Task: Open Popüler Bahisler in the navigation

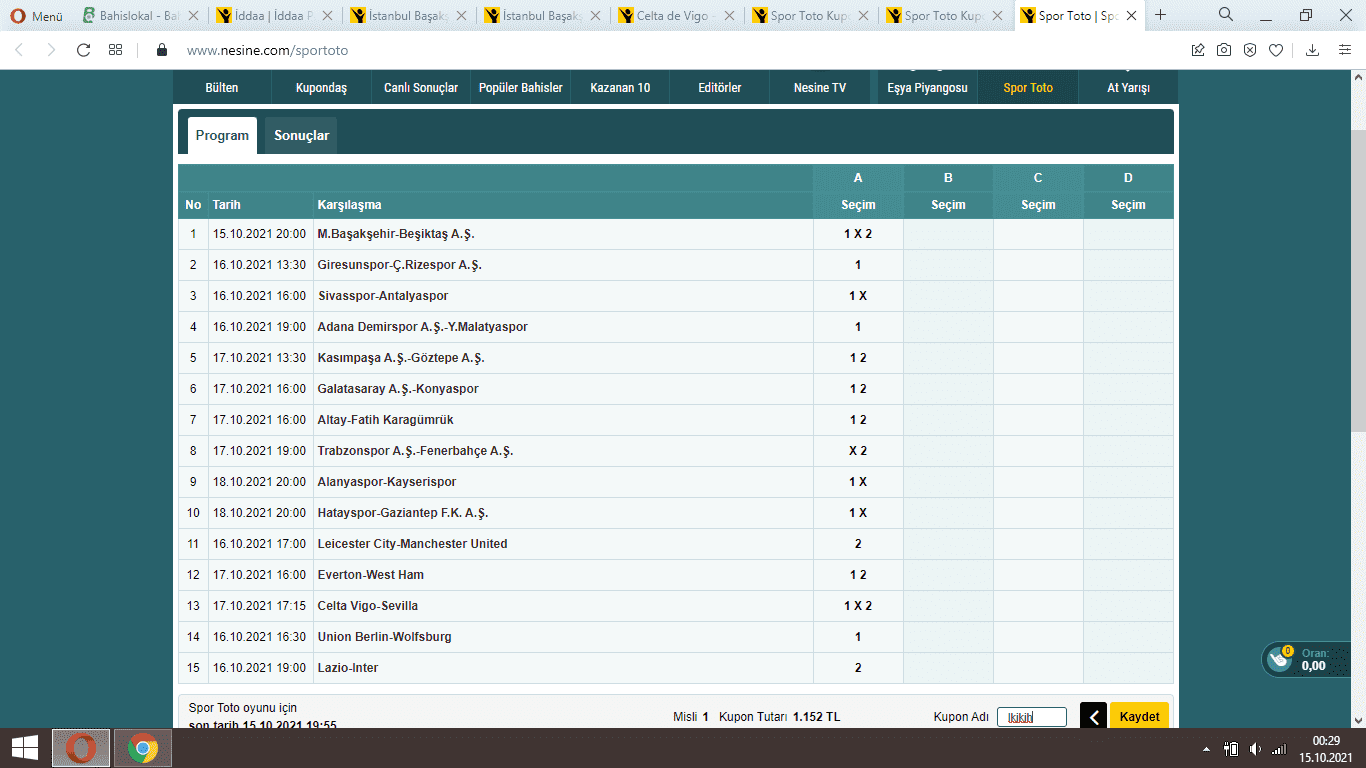Action: [x=521, y=88]
